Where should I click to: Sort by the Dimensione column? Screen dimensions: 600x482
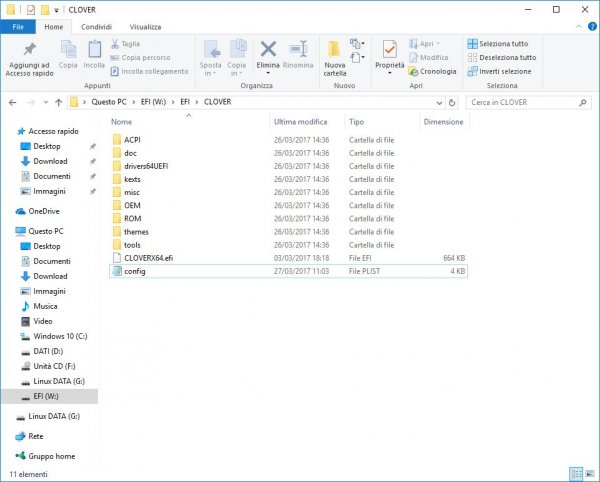coord(443,122)
